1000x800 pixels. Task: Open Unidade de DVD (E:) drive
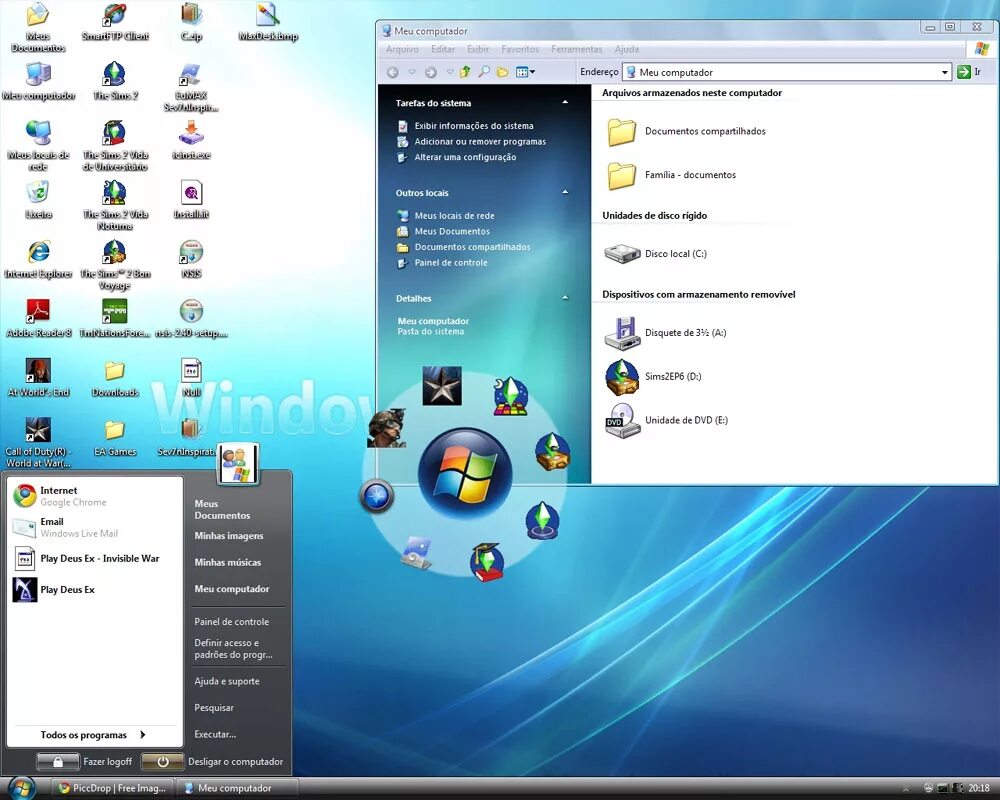(666, 420)
